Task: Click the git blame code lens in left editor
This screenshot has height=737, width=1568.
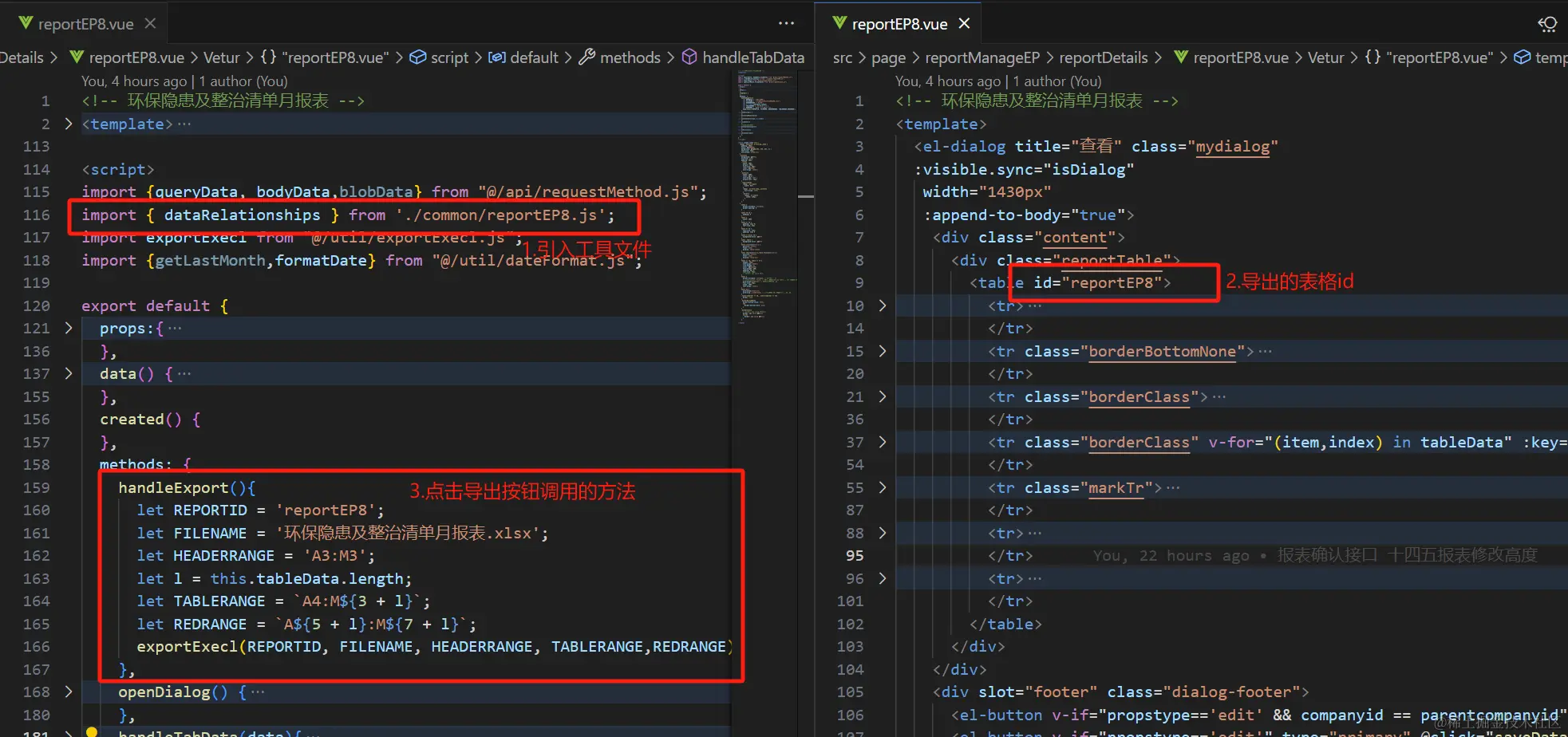Action: click(x=184, y=81)
